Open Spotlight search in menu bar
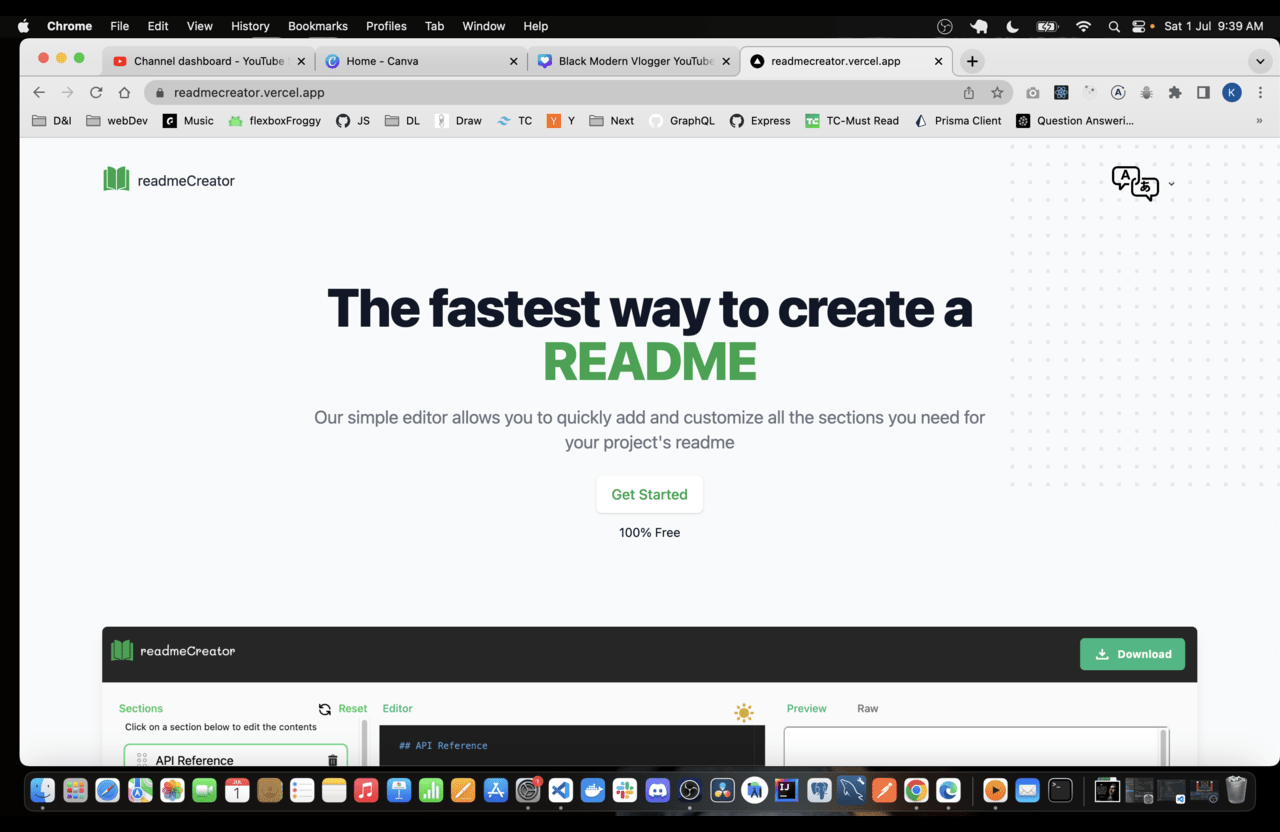Viewport: 1280px width, 832px height. 1114,26
